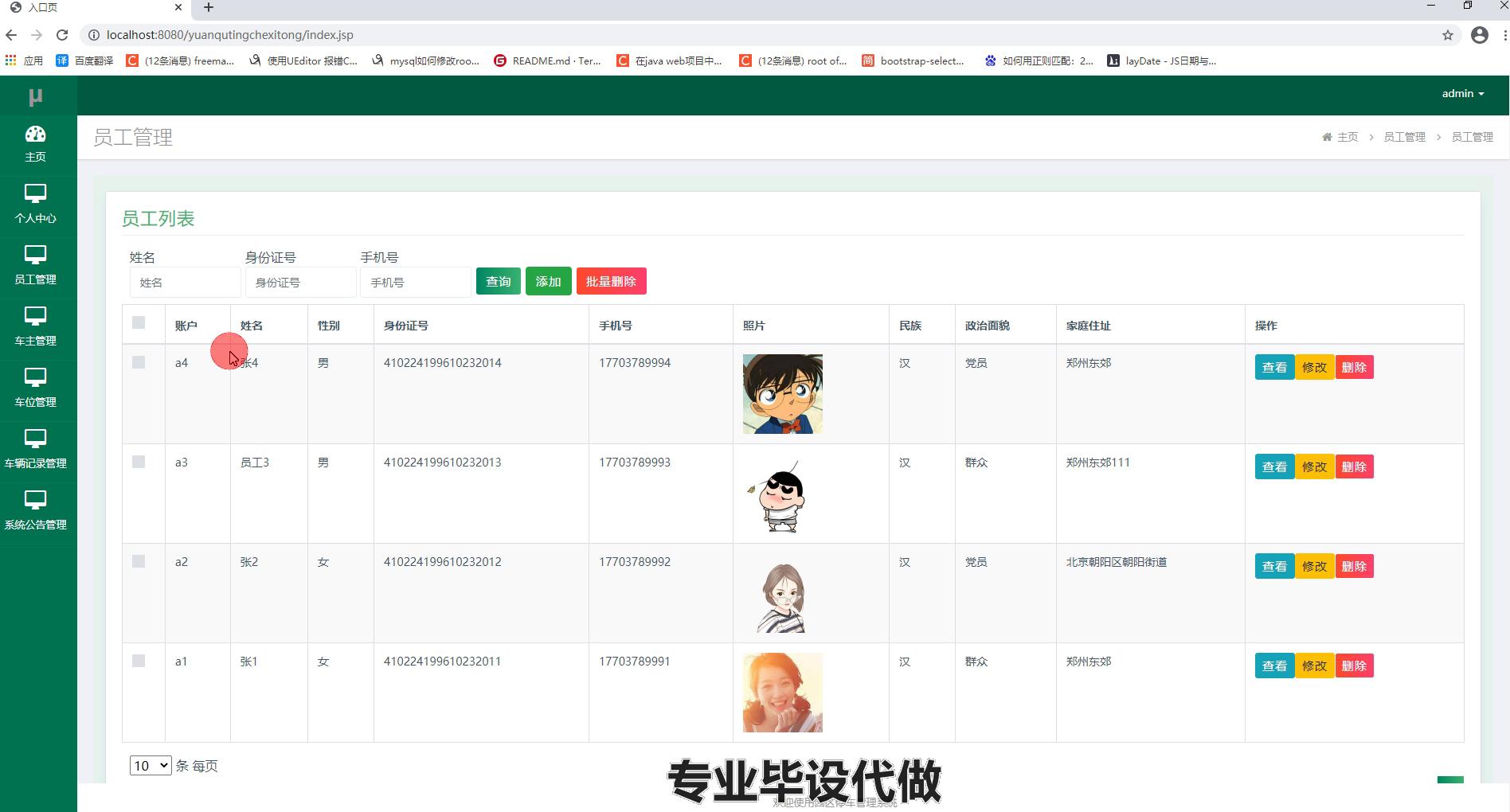Click the 添加 add button
The width and height of the screenshot is (1510, 812).
tap(548, 281)
